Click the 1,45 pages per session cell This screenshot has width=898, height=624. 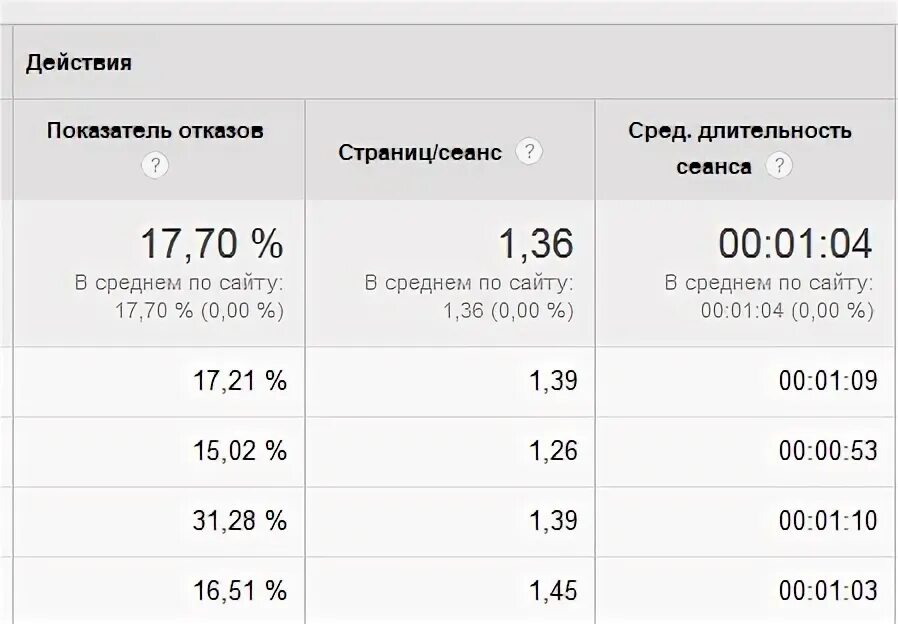tap(553, 591)
